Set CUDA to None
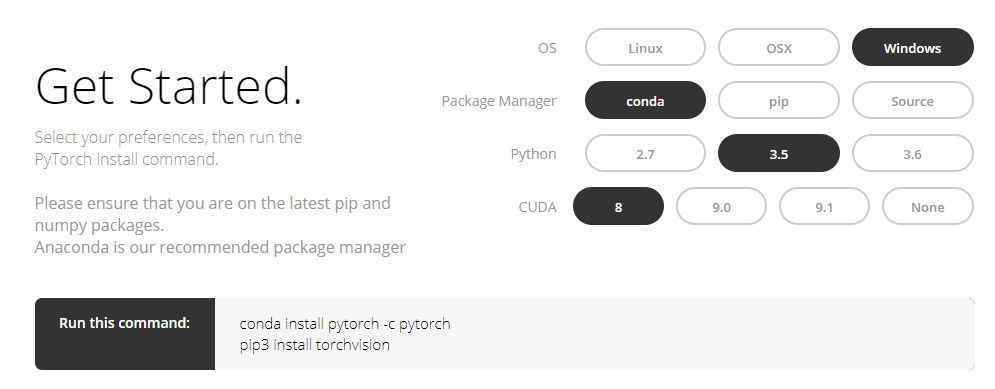This screenshot has width=995, height=389. tap(928, 206)
